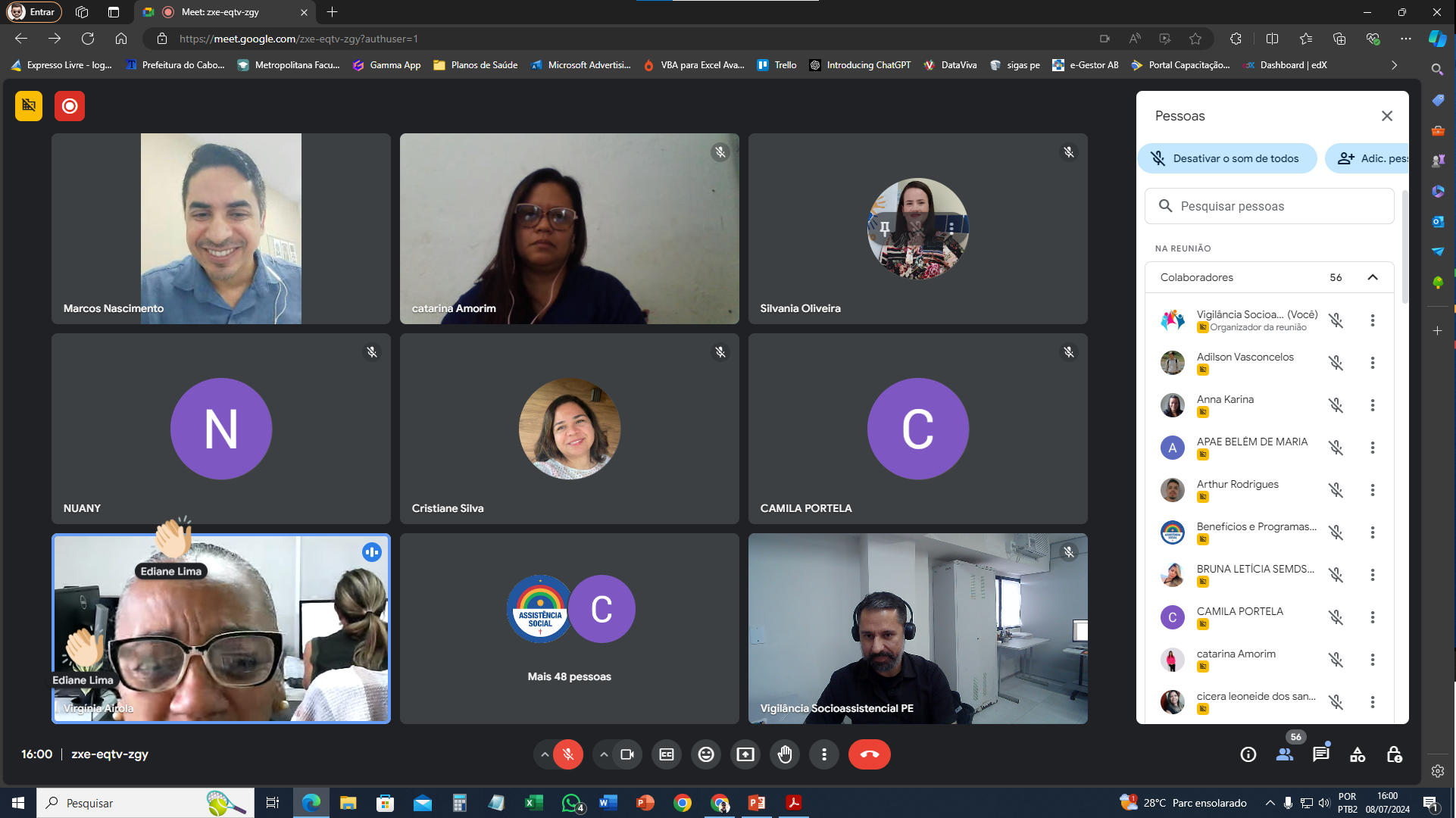This screenshot has height=818, width=1456.
Task: Click the raise hand icon
Action: click(785, 754)
